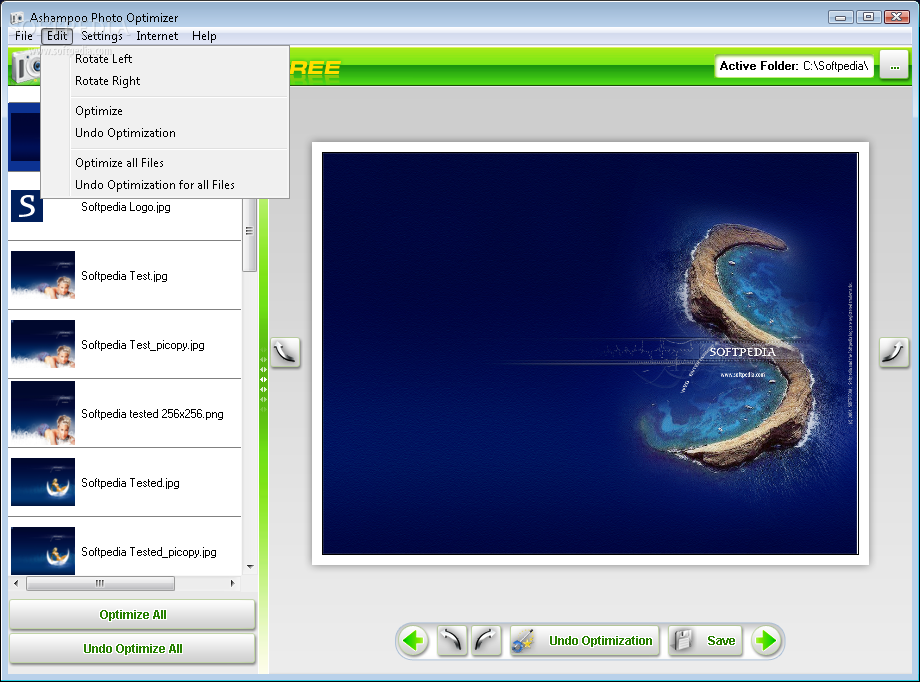Open the File menu
The image size is (920, 682).
click(23, 36)
